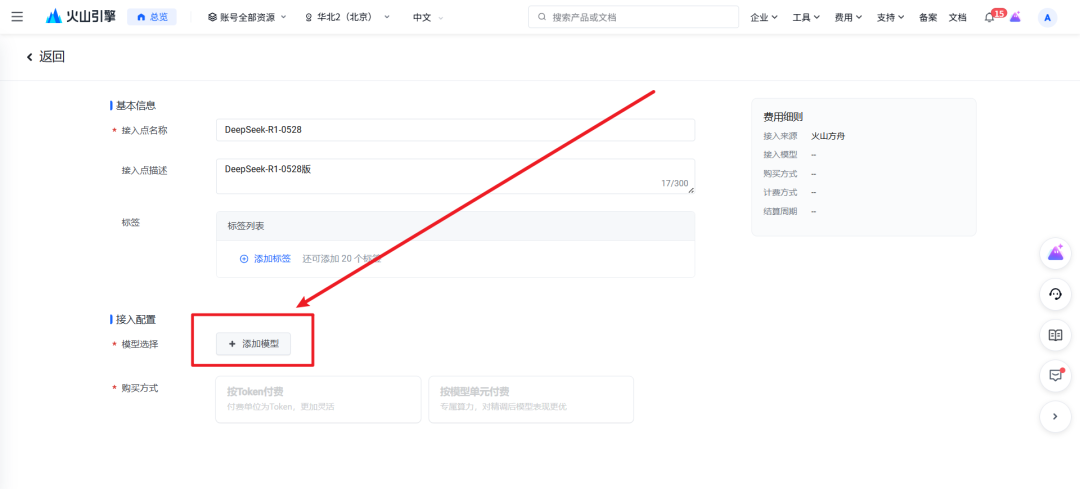Screen dimensions: 1080x489
Task: Open the feedback message icon on right
Action: pyautogui.click(x=1055, y=375)
